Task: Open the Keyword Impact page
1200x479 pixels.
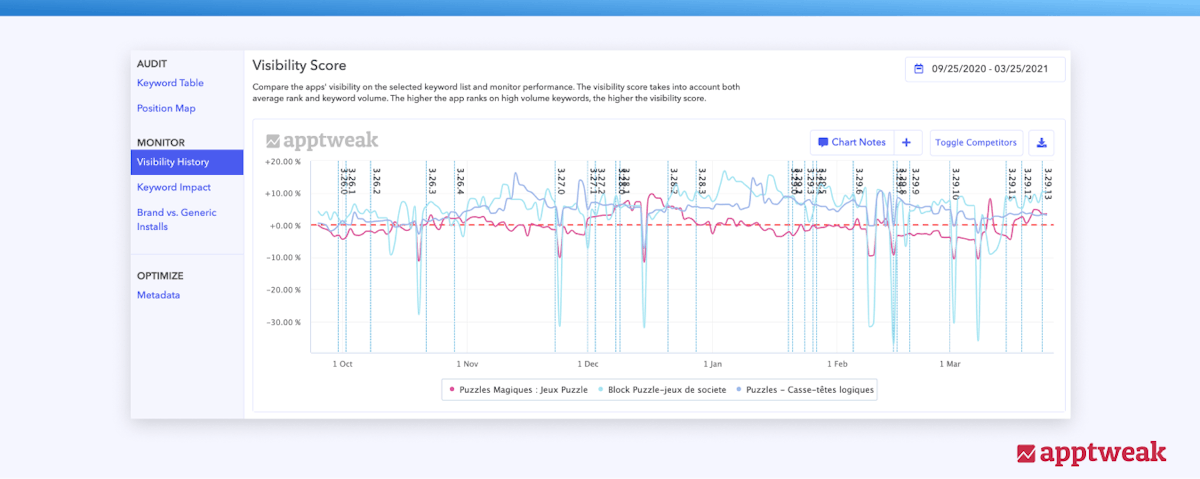Action: pyautogui.click(x=174, y=187)
